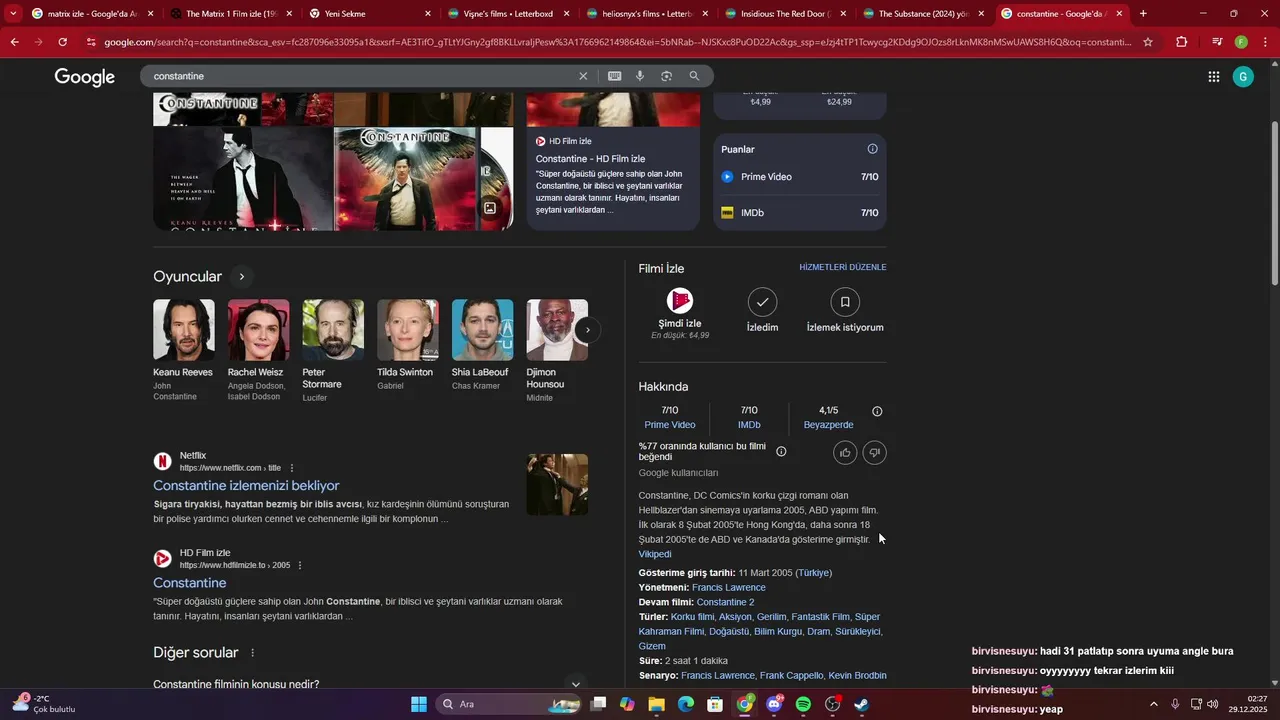Open a new browser tab
Screen dimensions: 1280x720
[1143, 14]
